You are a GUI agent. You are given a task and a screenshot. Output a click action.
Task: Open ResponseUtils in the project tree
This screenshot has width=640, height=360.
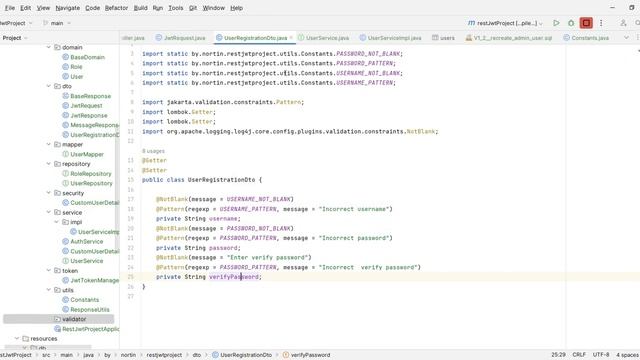pos(86,309)
